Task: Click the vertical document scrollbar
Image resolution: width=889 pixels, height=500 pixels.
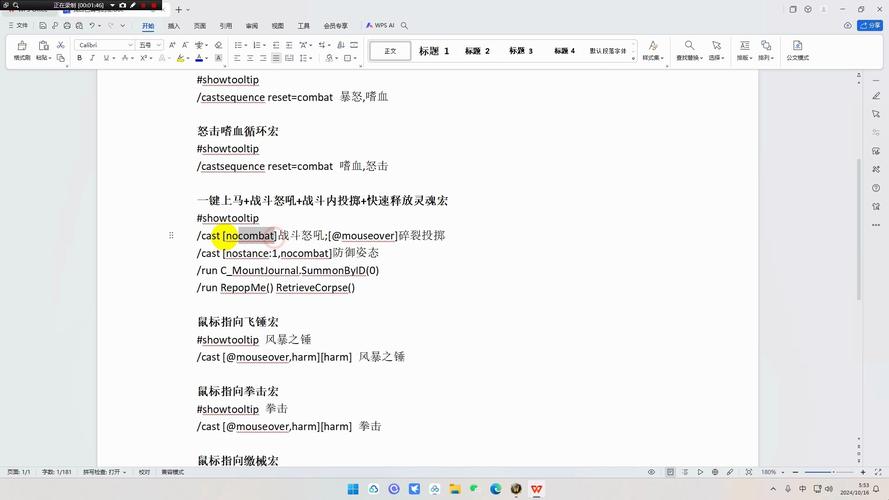Action: (x=858, y=230)
